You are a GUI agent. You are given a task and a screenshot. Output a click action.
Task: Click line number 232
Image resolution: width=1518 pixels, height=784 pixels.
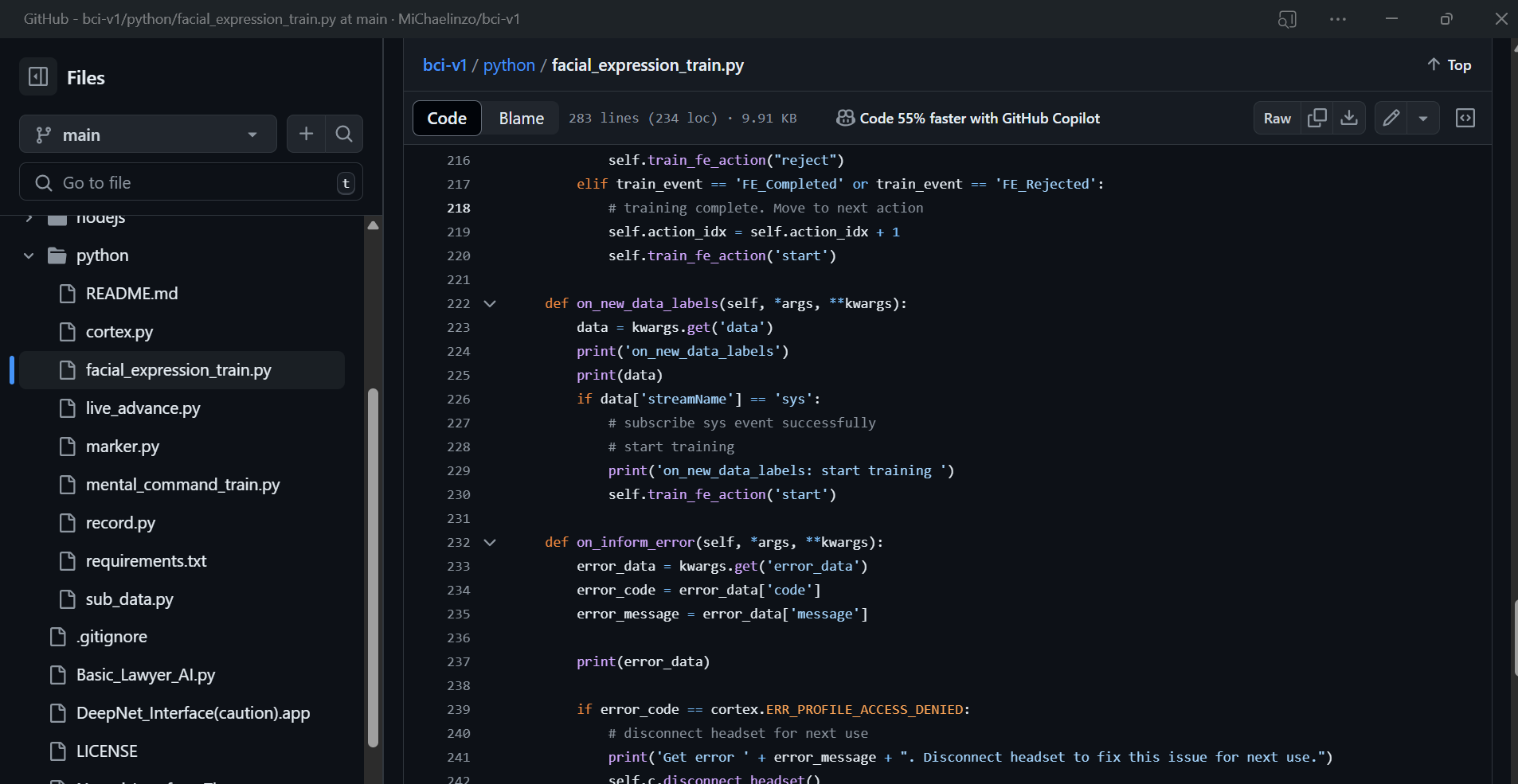pyautogui.click(x=459, y=542)
